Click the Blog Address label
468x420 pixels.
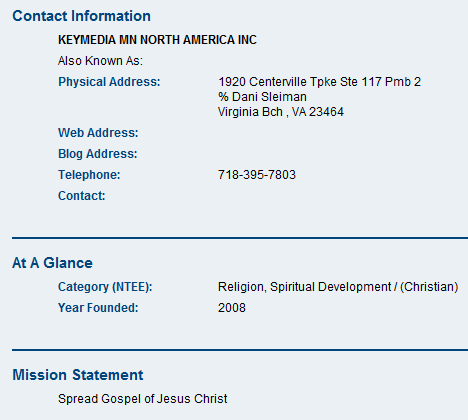(98, 154)
